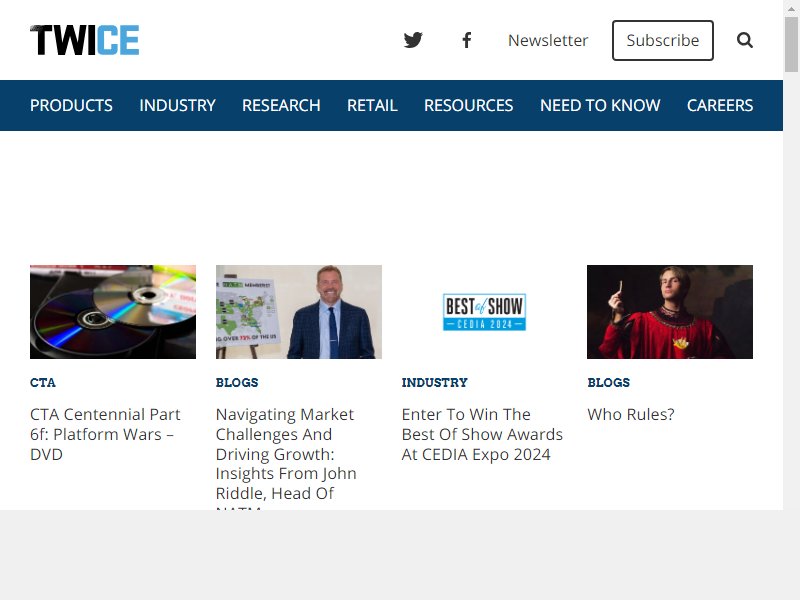Open the Facebook page icon

coord(466,40)
